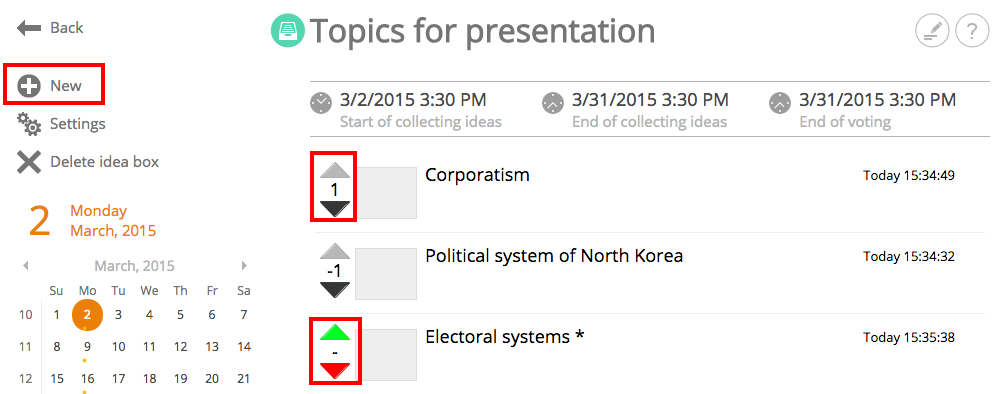
Task: Go to the next month in the calendar
Action: [x=244, y=266]
